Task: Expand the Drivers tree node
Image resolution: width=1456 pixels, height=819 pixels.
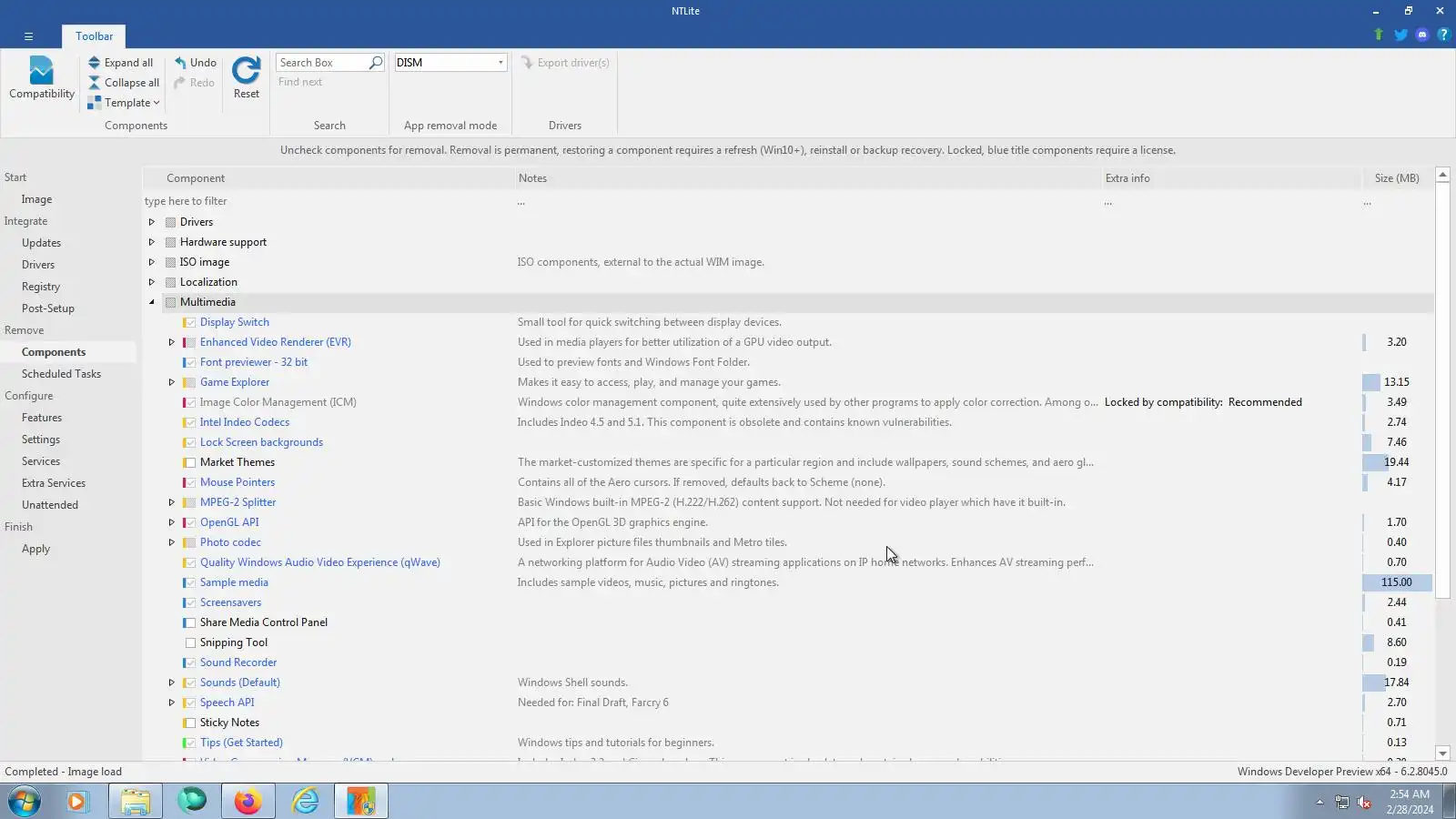Action: (152, 222)
